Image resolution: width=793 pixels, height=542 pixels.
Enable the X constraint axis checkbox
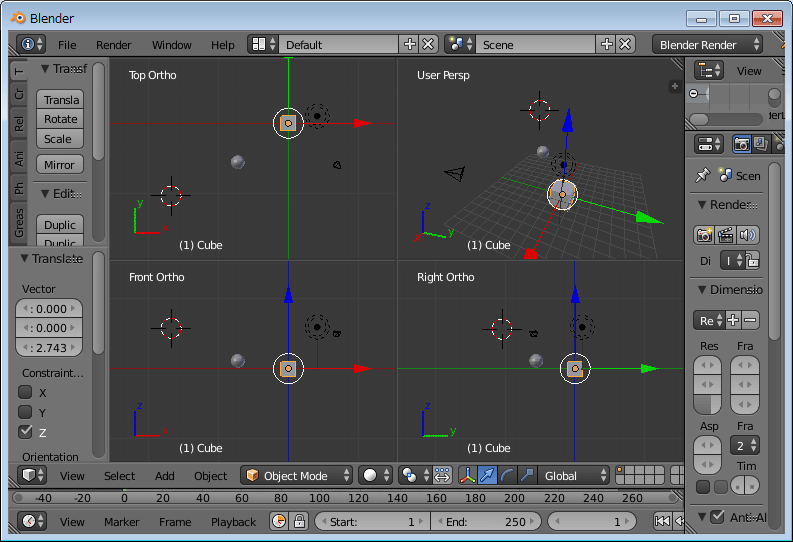point(25,392)
